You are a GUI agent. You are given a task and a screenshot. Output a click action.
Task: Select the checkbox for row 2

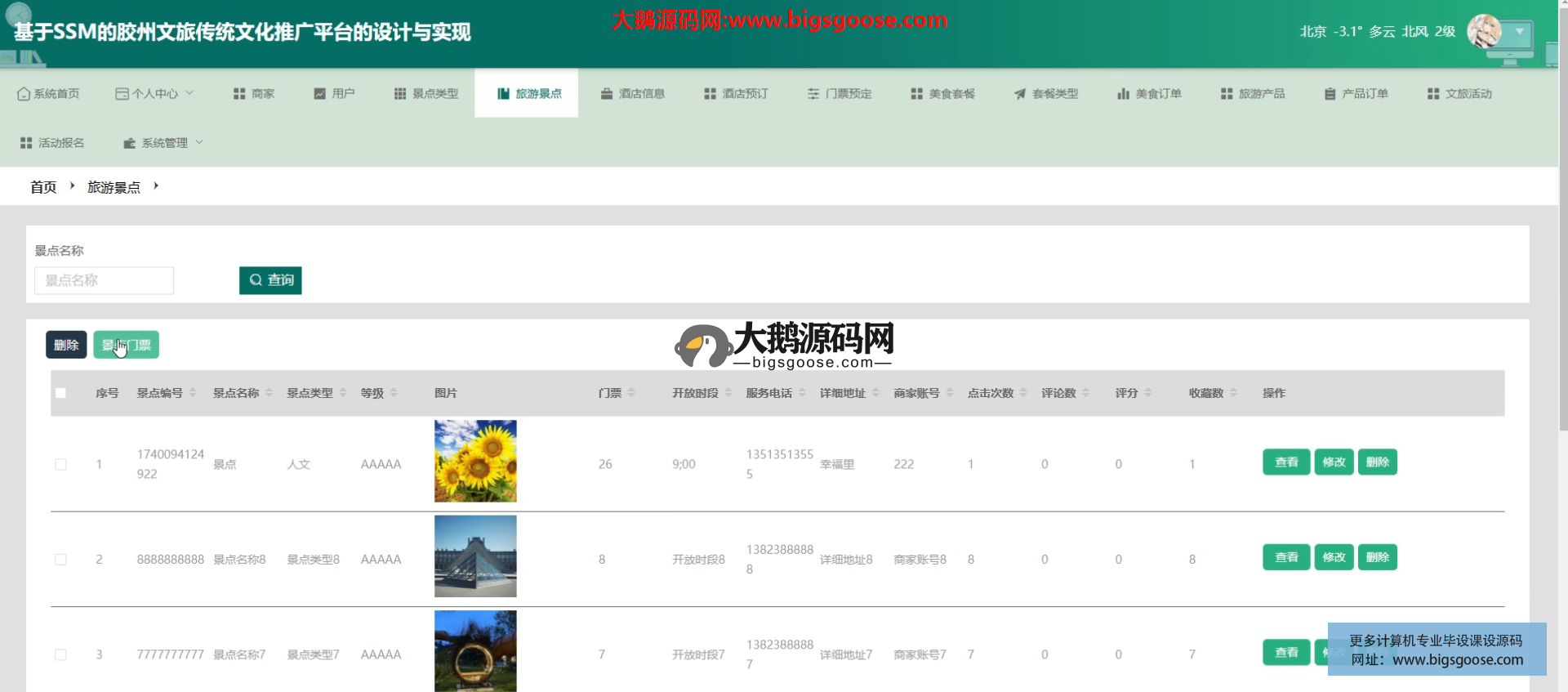[60, 560]
